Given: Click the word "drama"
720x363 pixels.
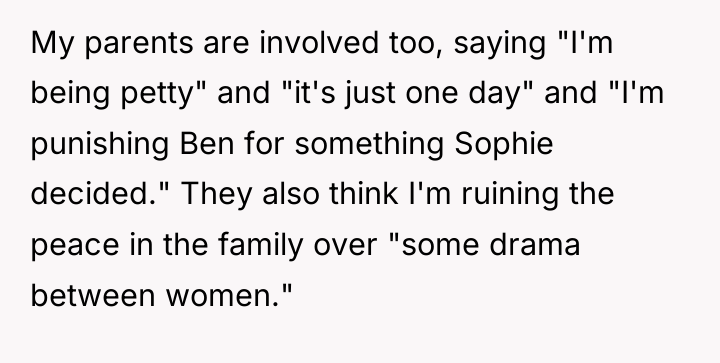Looking at the screenshot, I should (x=534, y=244).
